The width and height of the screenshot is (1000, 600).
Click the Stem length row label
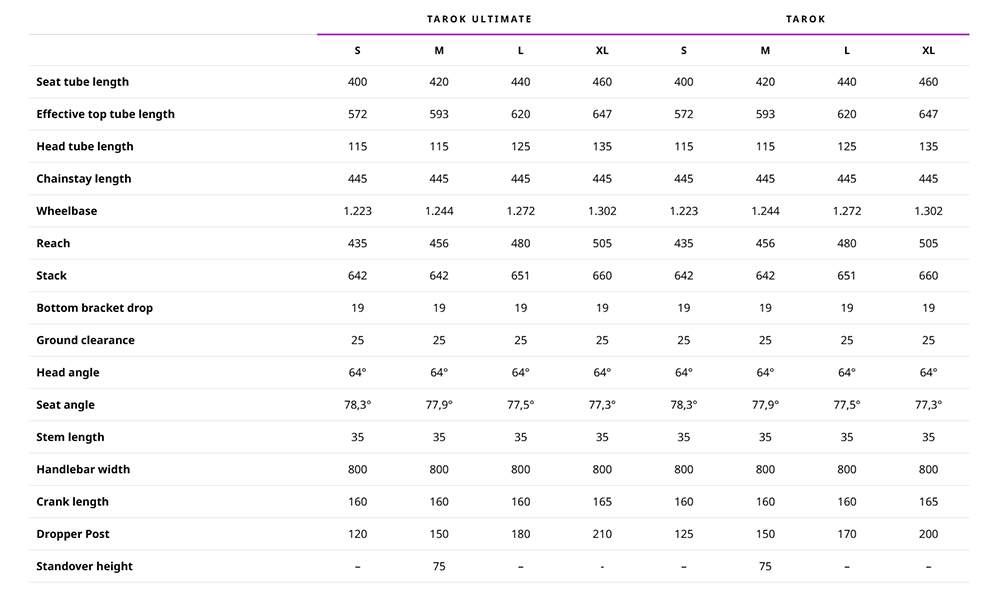pos(70,437)
